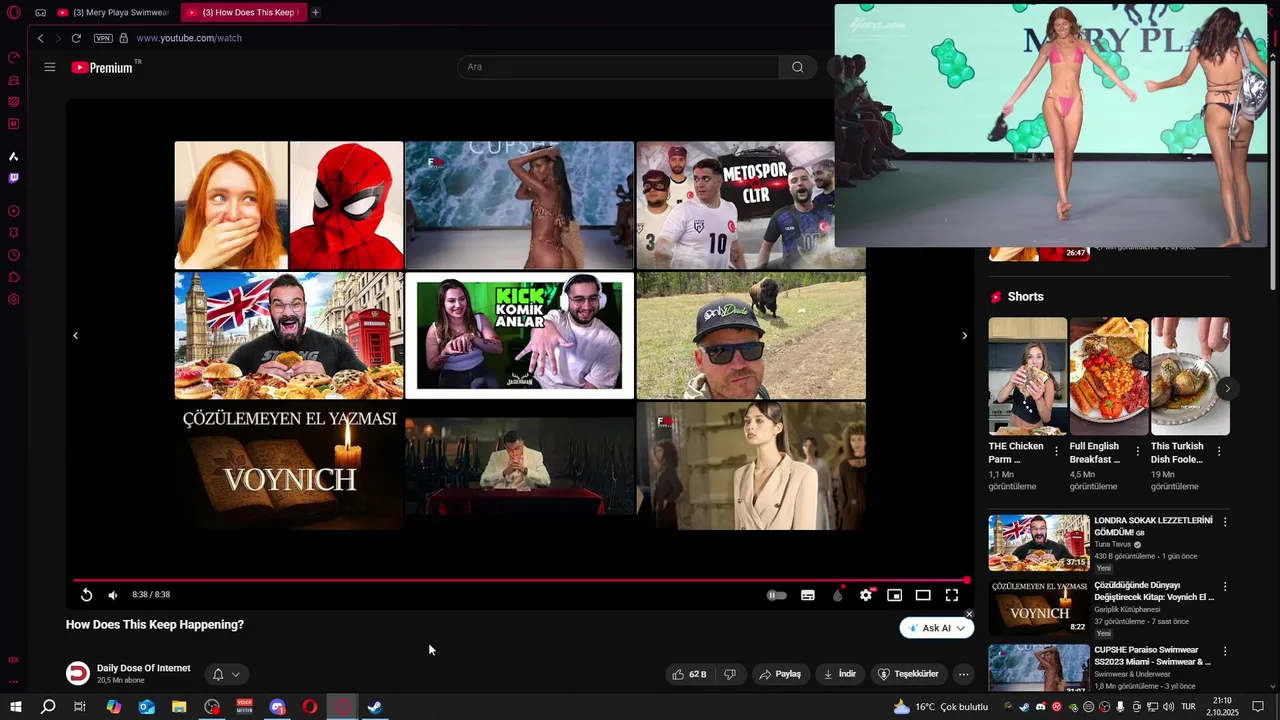1280x720 pixels.
Task: Open options for LONDRA SOKAK LEZZETLERİNİ video
Action: tap(1225, 522)
